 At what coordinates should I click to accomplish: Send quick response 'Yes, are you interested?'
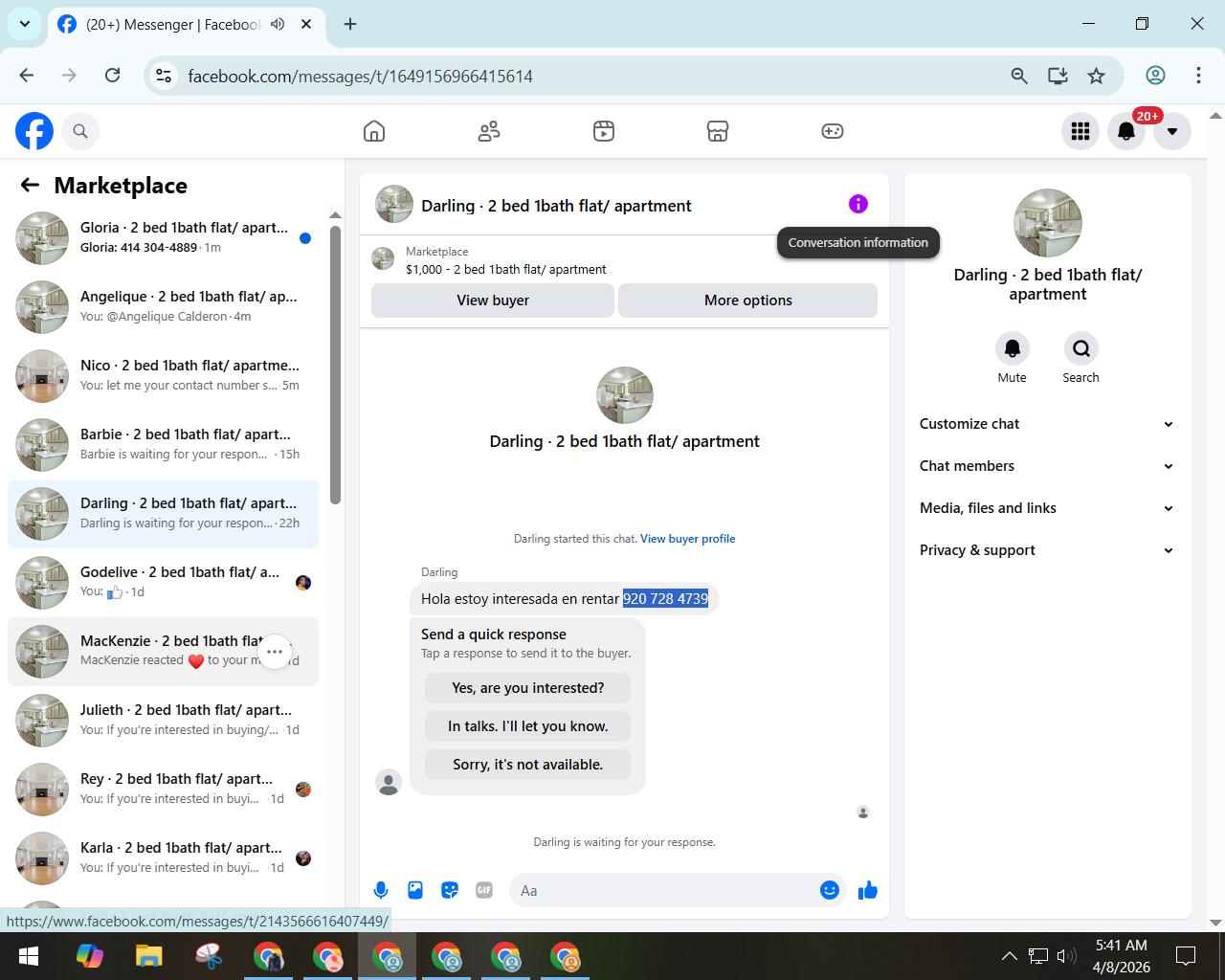528,688
